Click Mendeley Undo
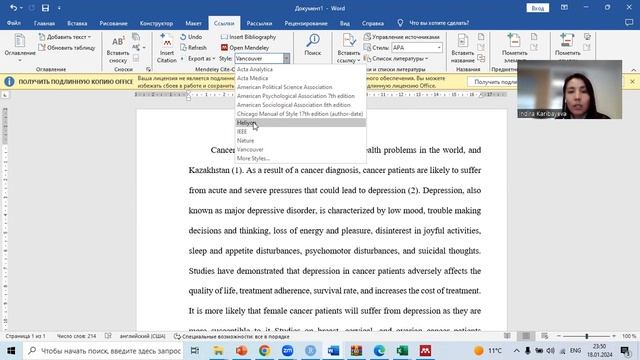 click(x=191, y=37)
